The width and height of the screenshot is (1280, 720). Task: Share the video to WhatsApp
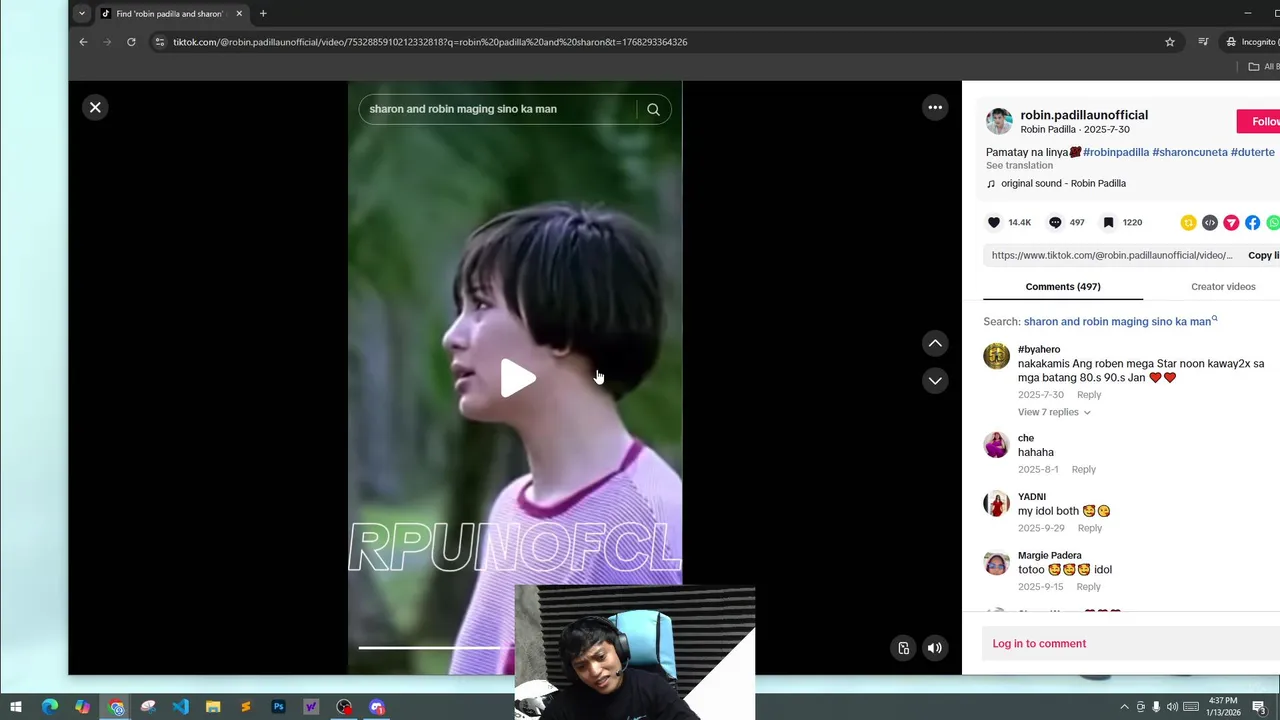click(x=1273, y=223)
